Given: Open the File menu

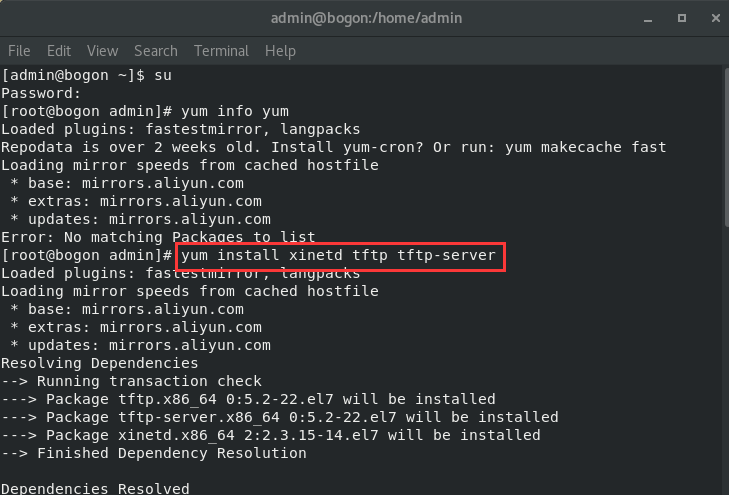Looking at the screenshot, I should point(20,51).
